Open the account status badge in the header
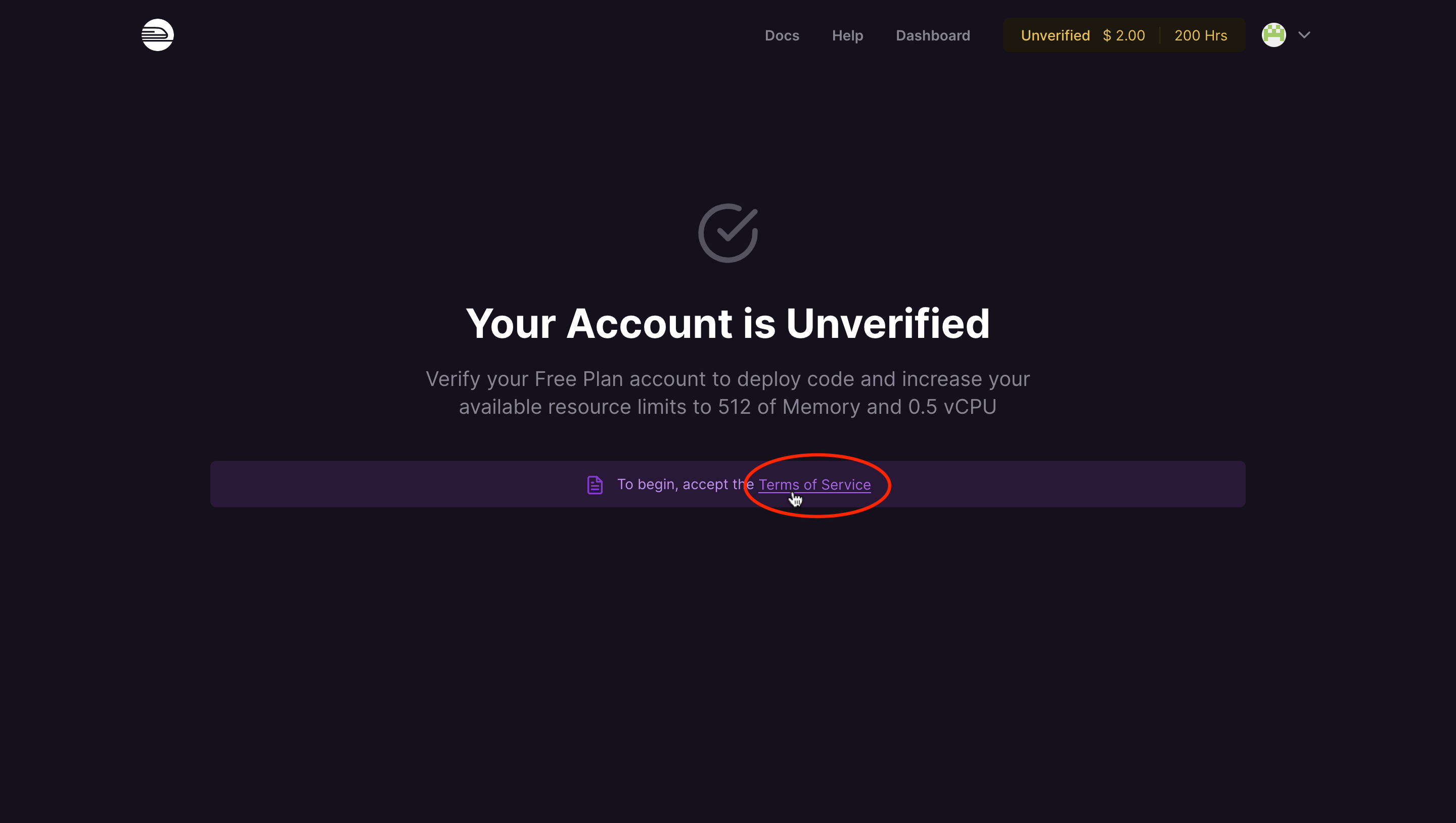The width and height of the screenshot is (1456, 823). click(1124, 34)
